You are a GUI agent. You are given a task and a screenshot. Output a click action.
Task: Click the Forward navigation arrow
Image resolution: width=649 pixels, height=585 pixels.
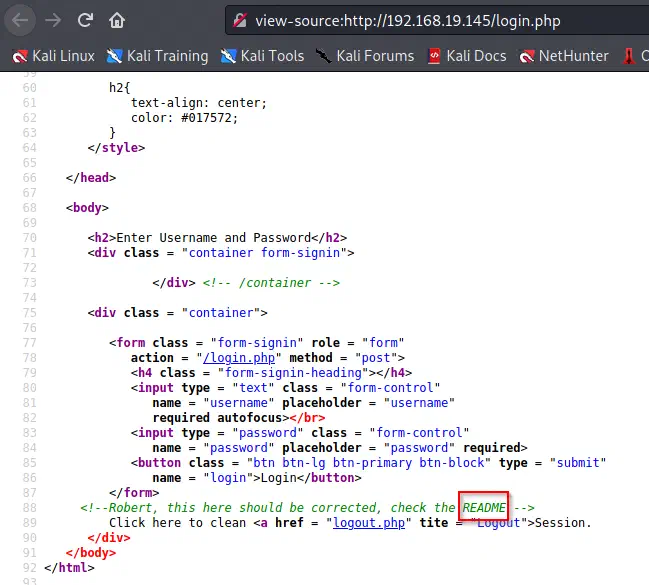[53, 20]
